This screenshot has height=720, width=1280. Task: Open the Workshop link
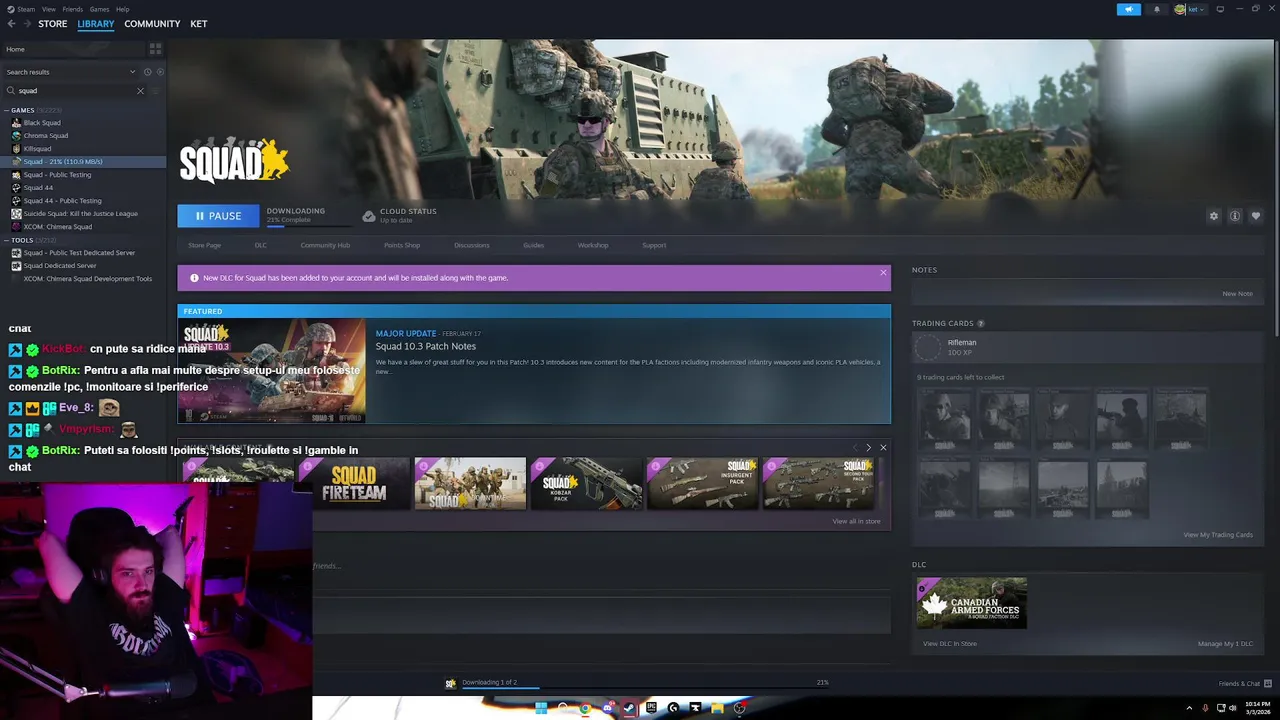tap(593, 245)
